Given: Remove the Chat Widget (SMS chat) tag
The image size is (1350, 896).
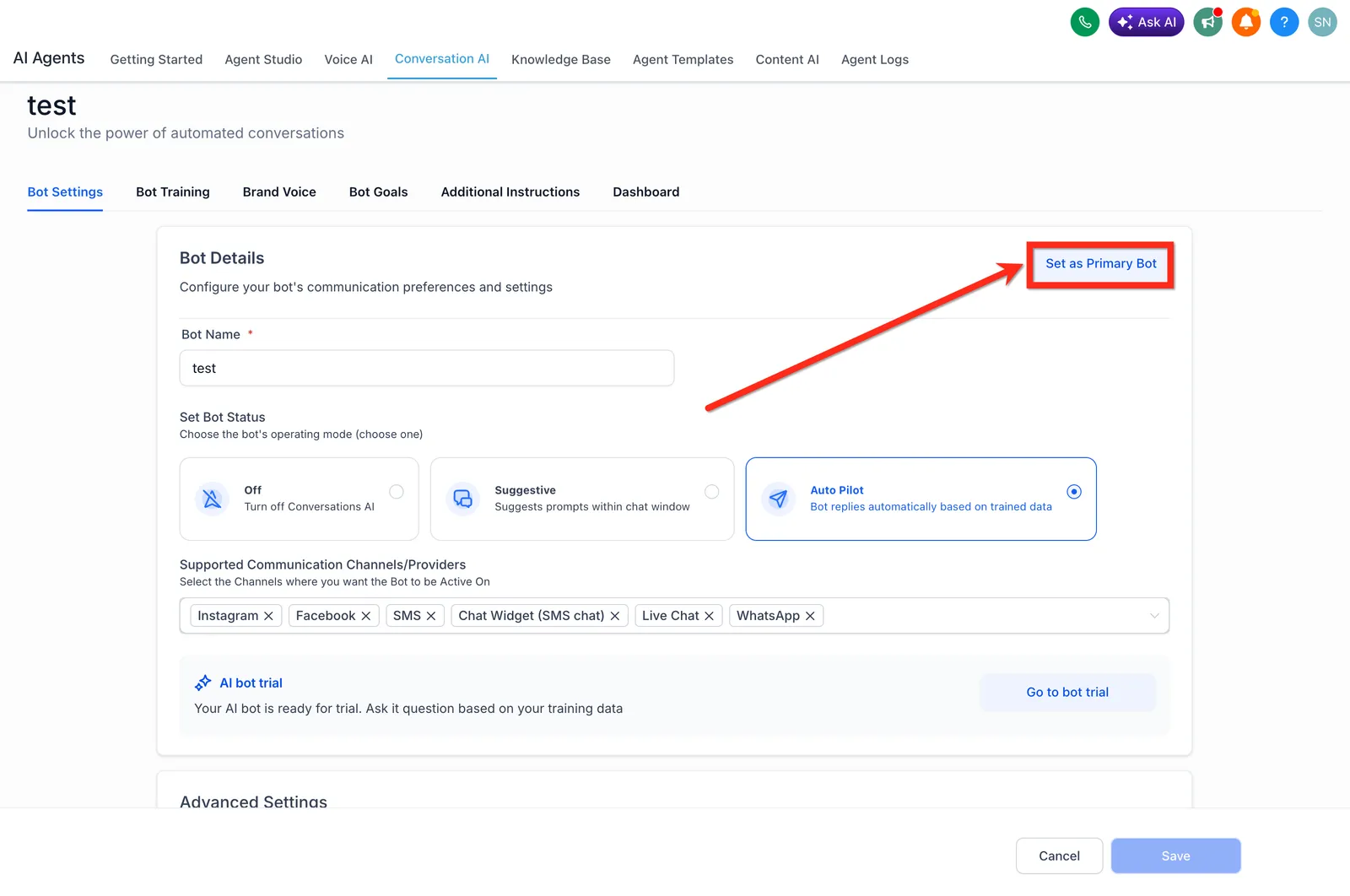Looking at the screenshot, I should point(615,616).
